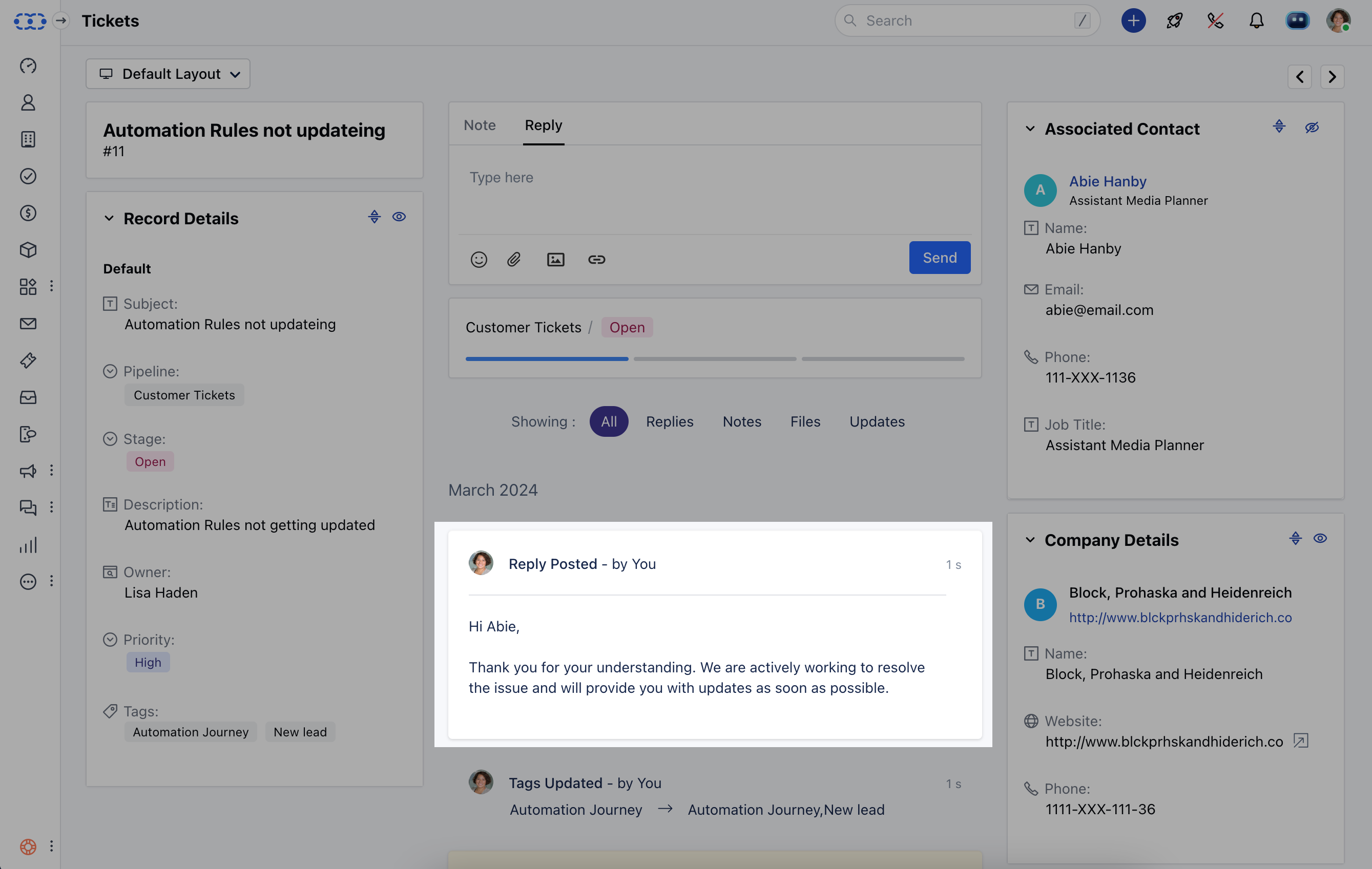Open the Default Layout dropdown
This screenshot has width=1372, height=869.
[168, 74]
